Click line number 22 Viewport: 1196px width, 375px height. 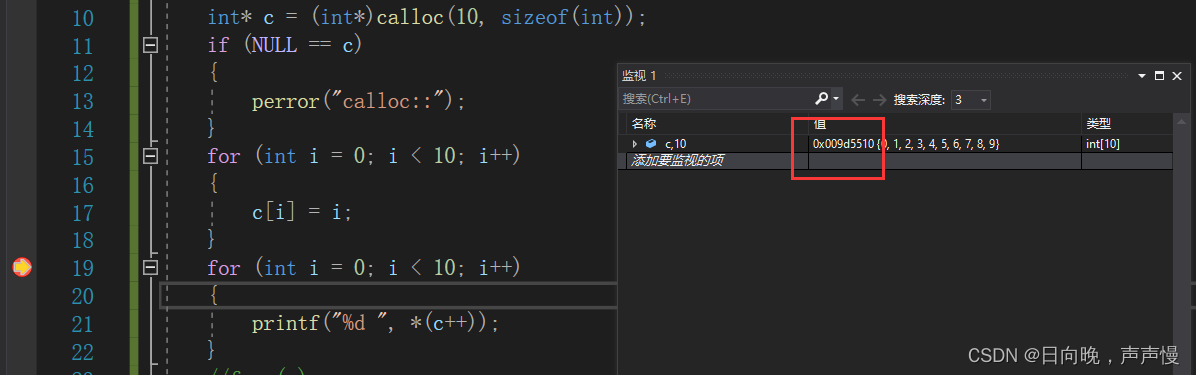[82, 352]
